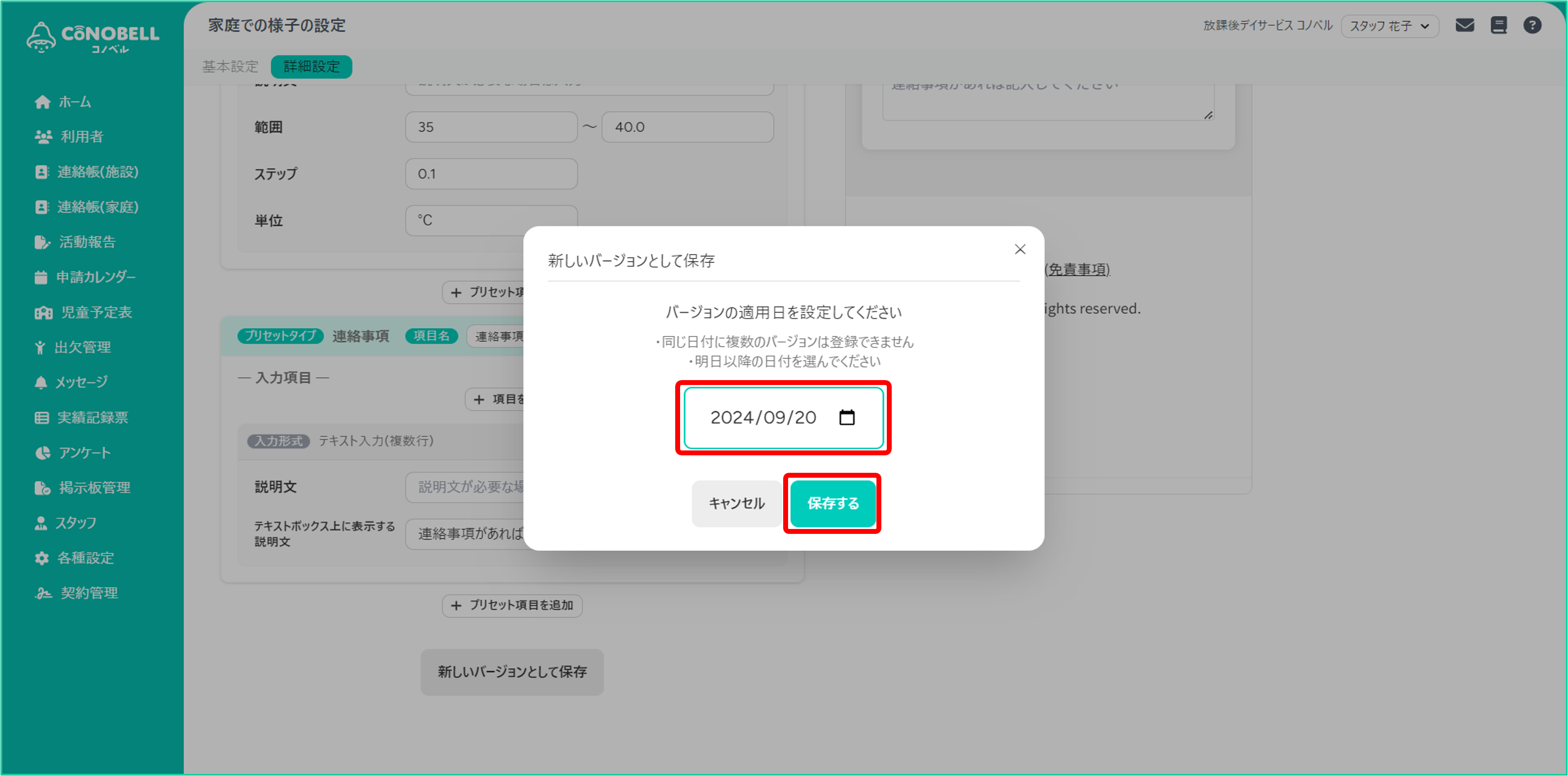Switch to the 詳細設定 tab
This screenshot has height=776, width=1568.
311,67
